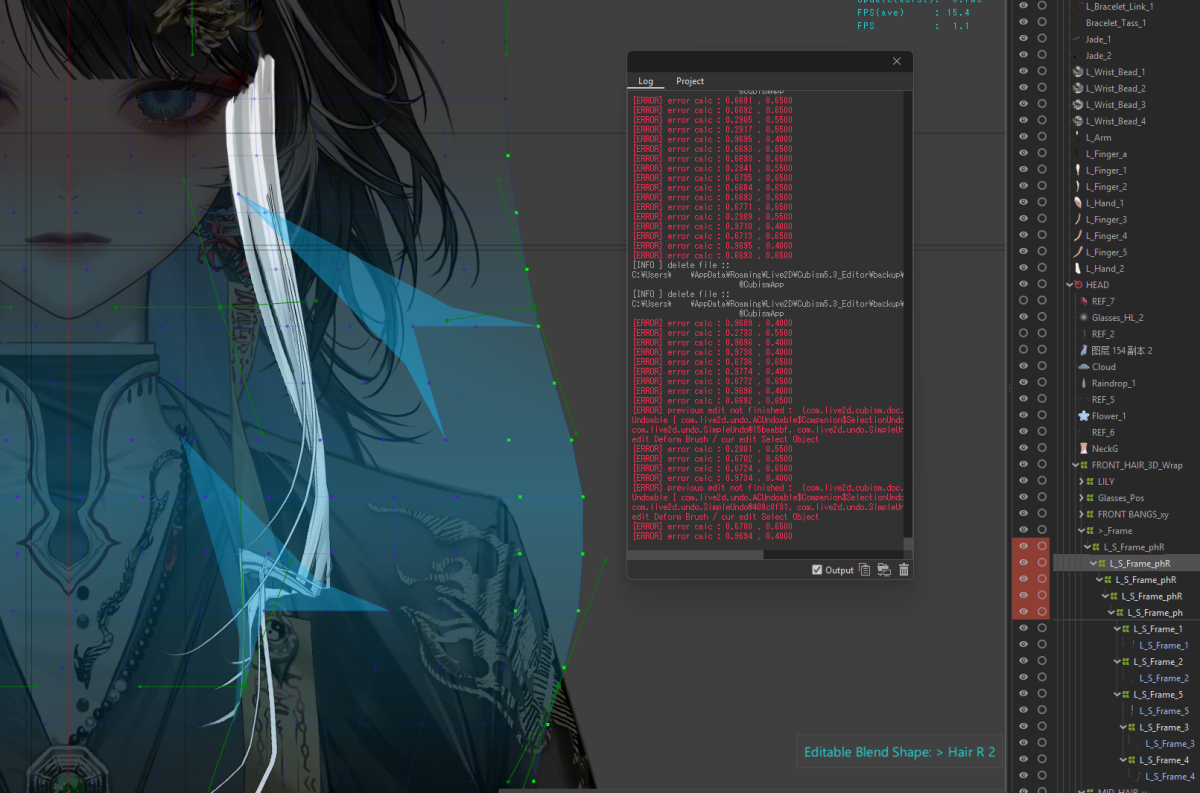1200x793 pixels.
Task: Toggle visibility of the HEAD group
Action: pos(1023,285)
